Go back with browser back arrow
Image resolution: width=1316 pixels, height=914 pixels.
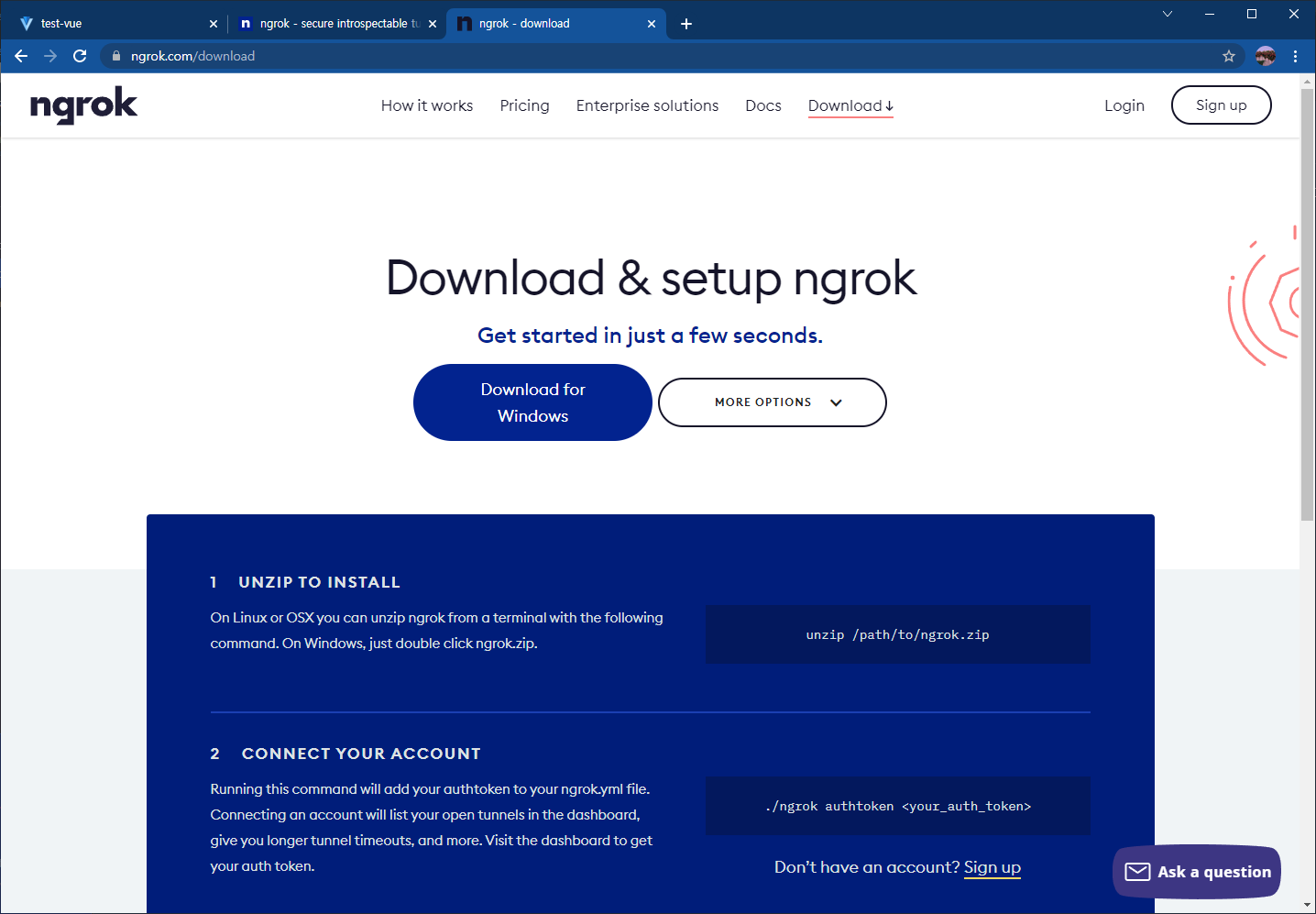(x=21, y=56)
